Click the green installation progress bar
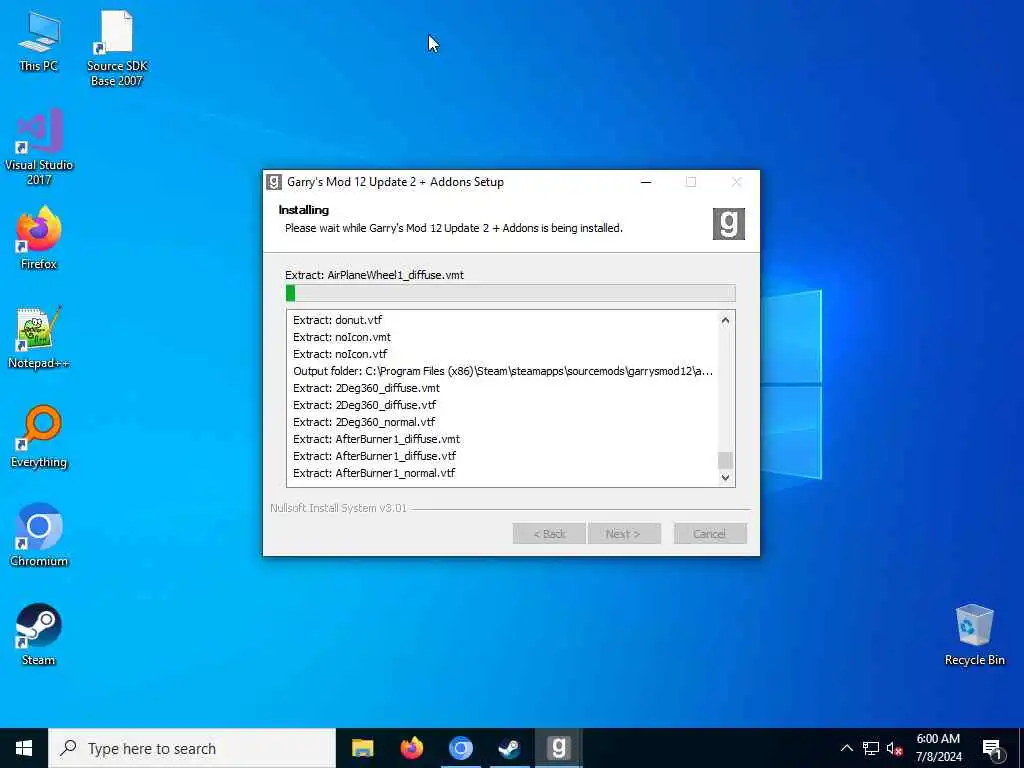Viewport: 1024px width, 768px height. 511,293
